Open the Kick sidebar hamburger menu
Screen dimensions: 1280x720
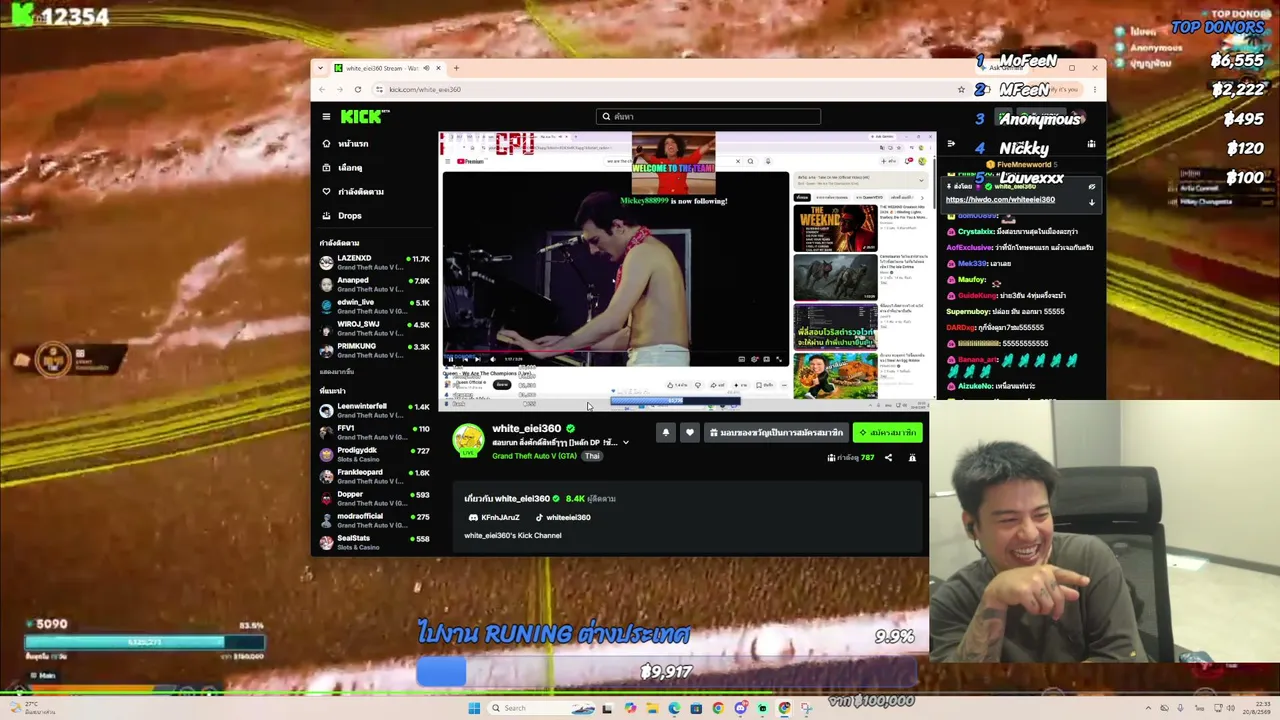(x=326, y=117)
